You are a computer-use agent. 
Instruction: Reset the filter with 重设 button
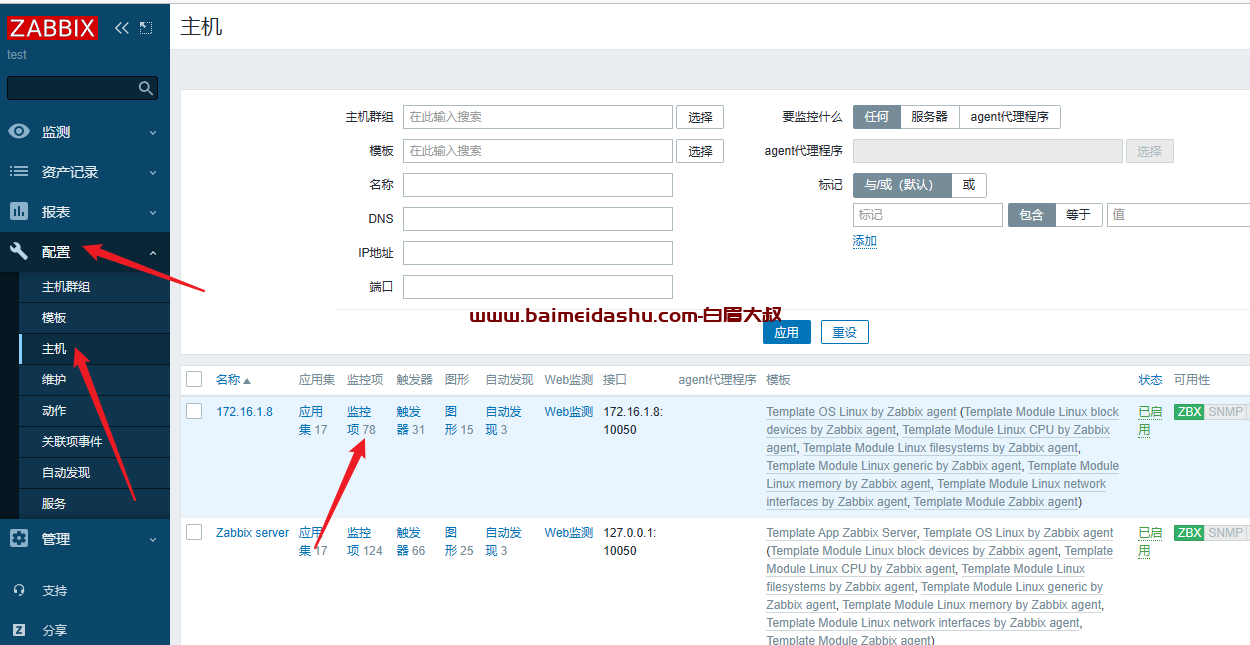(x=845, y=332)
